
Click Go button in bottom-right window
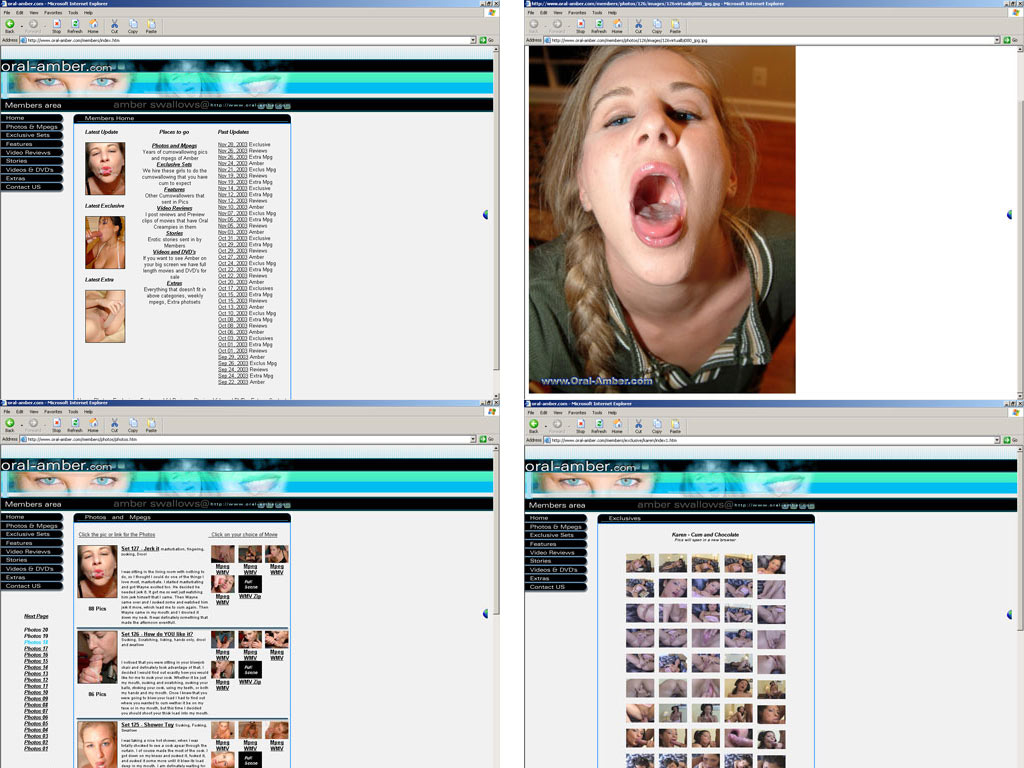pos(1011,440)
